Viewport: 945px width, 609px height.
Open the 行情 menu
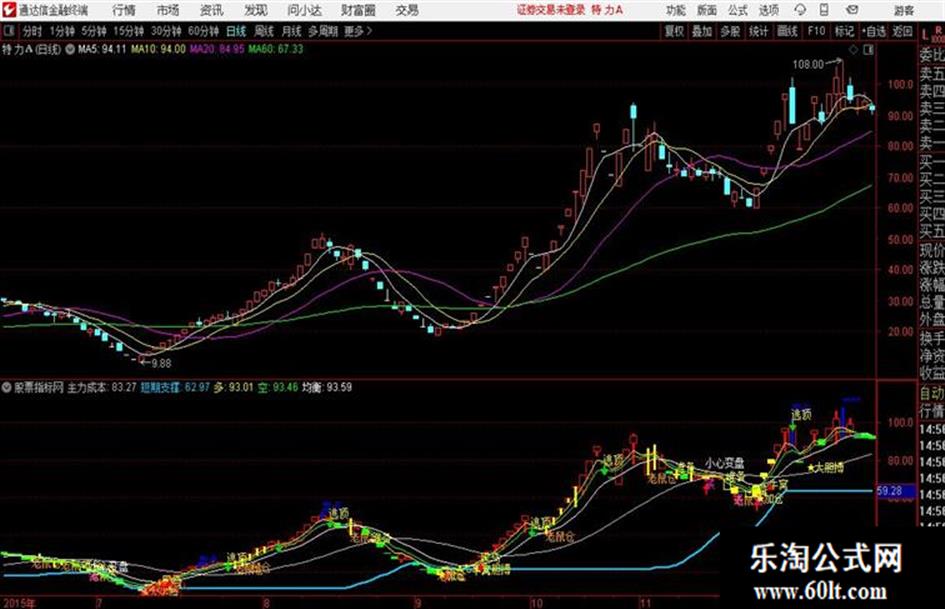tap(124, 10)
